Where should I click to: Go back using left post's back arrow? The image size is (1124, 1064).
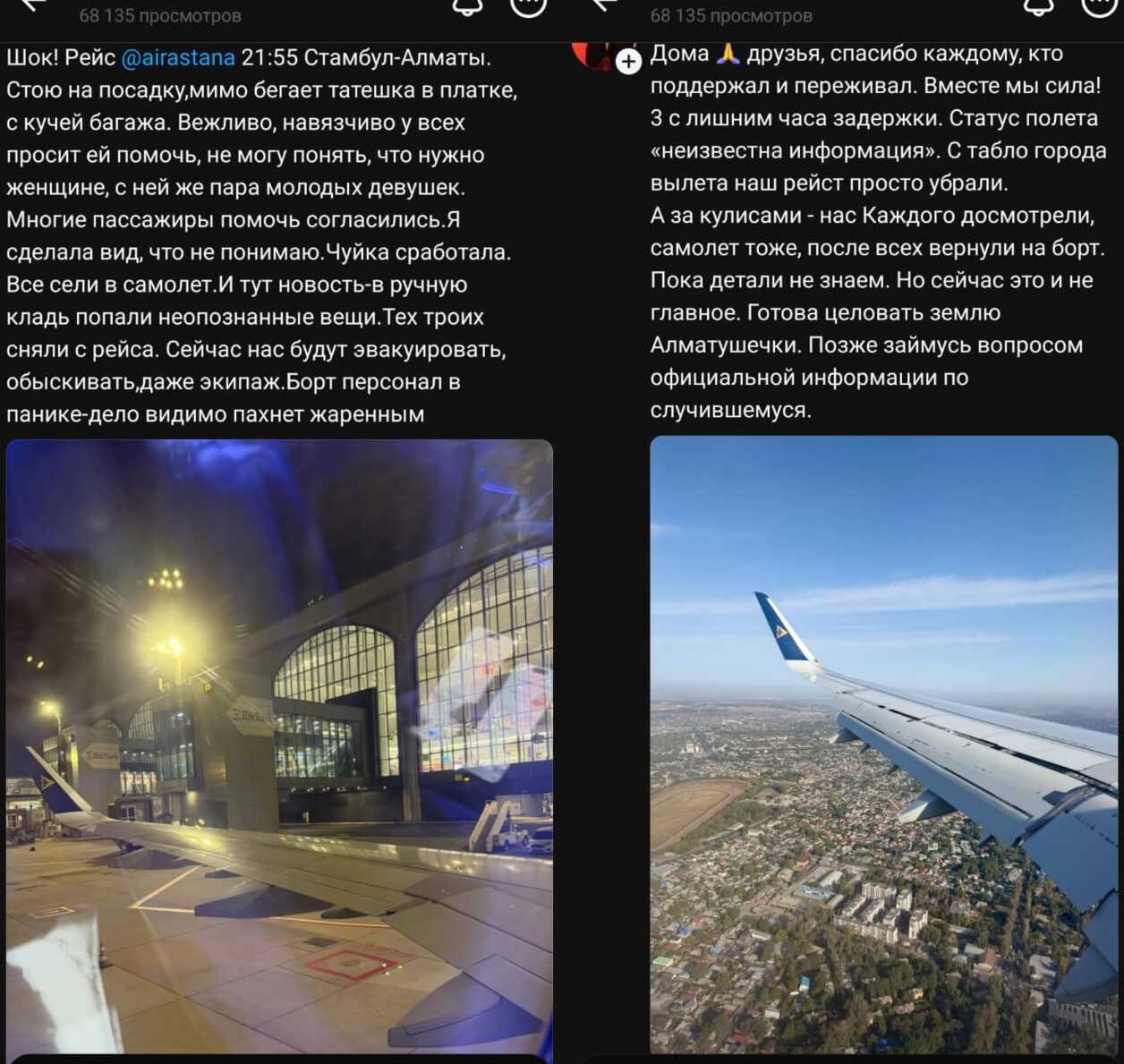pyautogui.click(x=33, y=4)
